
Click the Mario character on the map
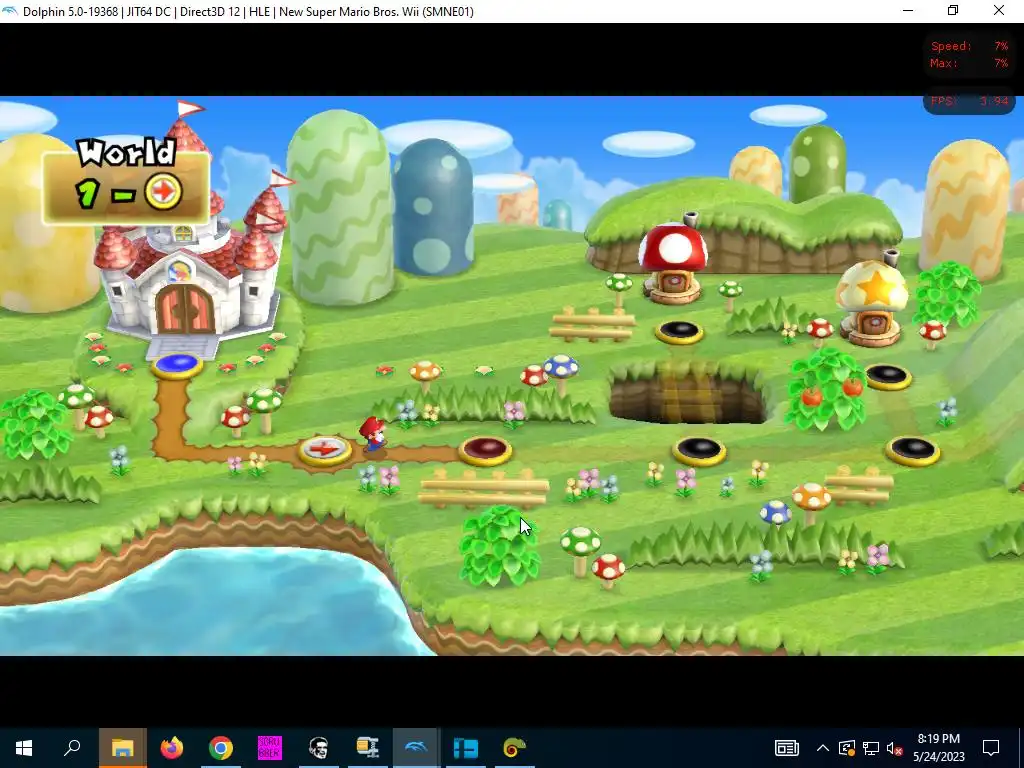coord(373,434)
